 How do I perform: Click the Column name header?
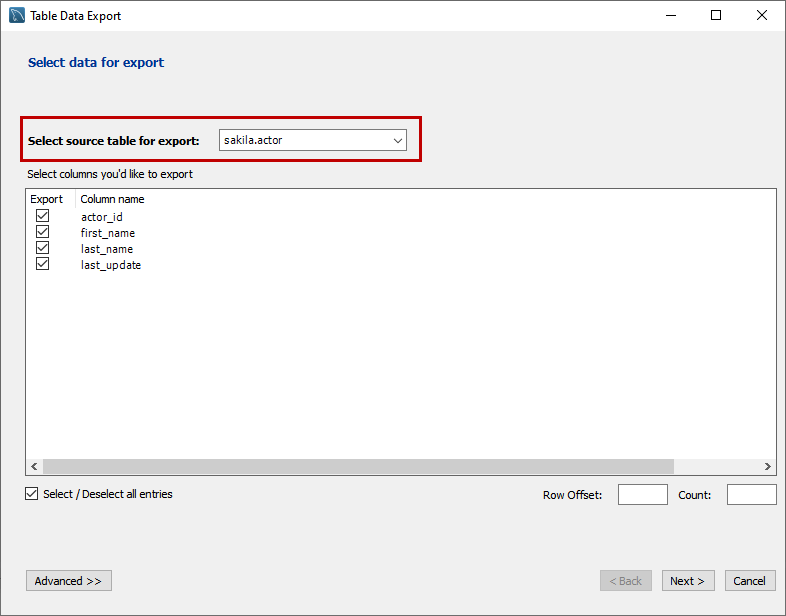click(x=112, y=199)
